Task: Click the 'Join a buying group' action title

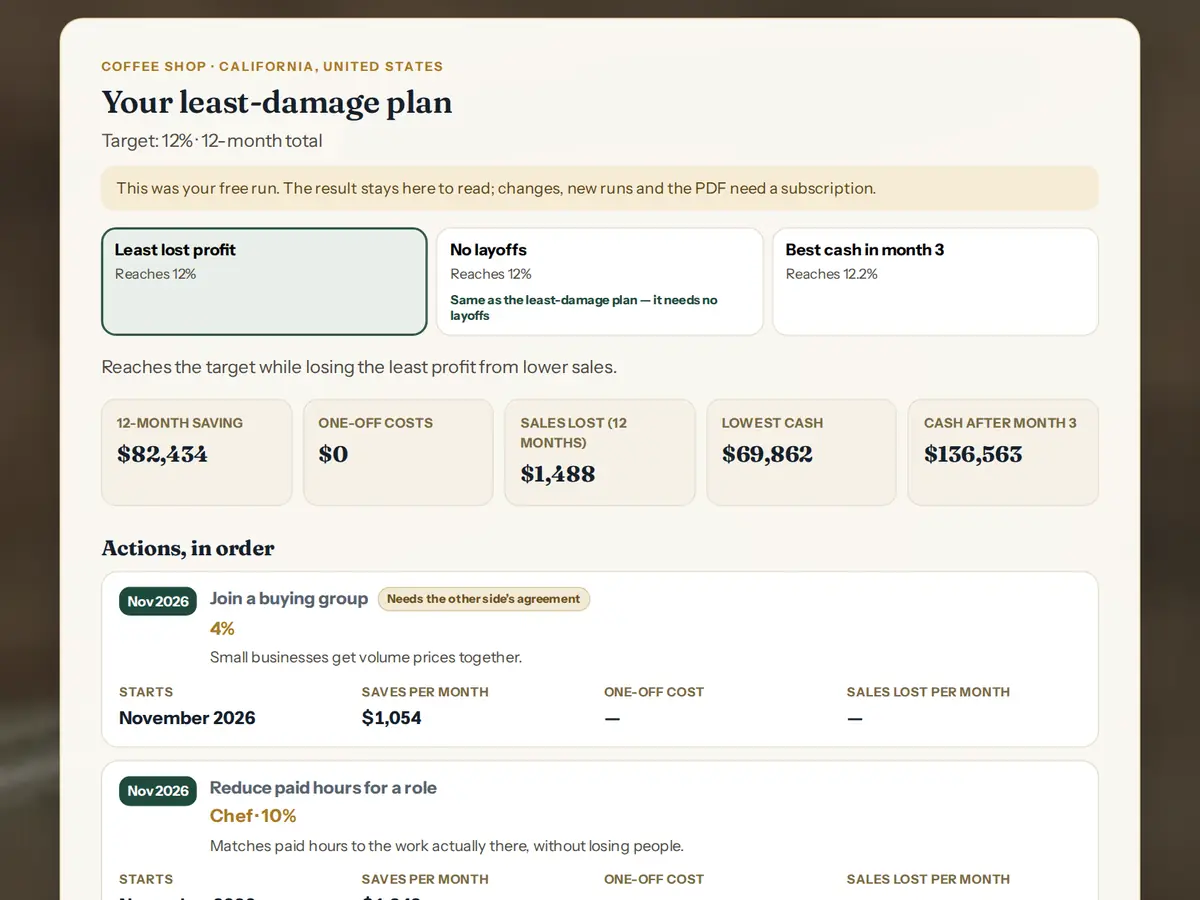Action: [x=289, y=598]
